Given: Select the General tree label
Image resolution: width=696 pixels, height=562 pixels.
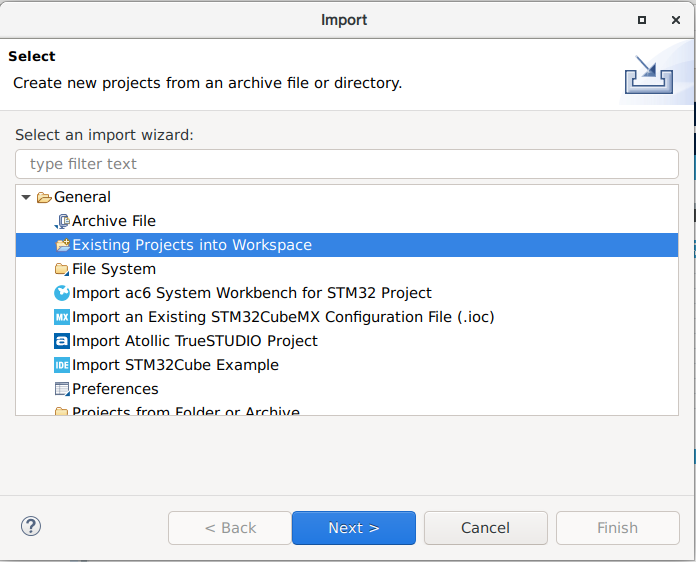Looking at the screenshot, I should point(82,197).
